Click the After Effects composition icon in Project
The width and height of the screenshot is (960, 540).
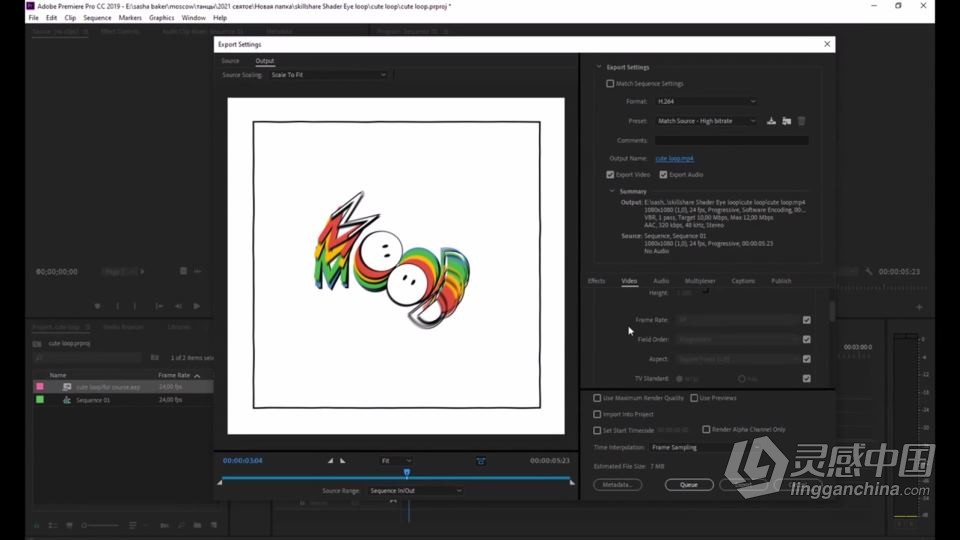[x=67, y=387]
